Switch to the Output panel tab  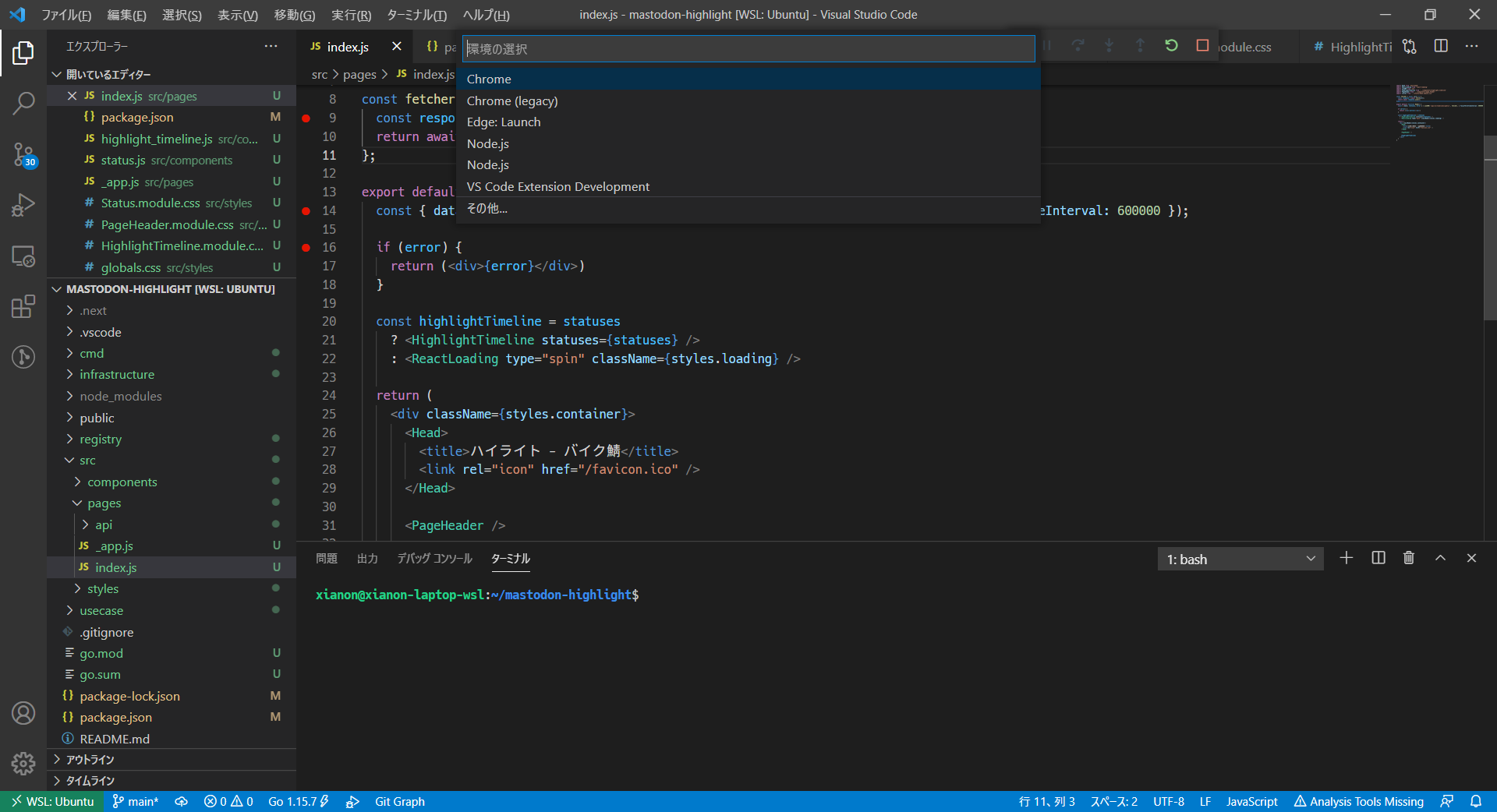367,559
